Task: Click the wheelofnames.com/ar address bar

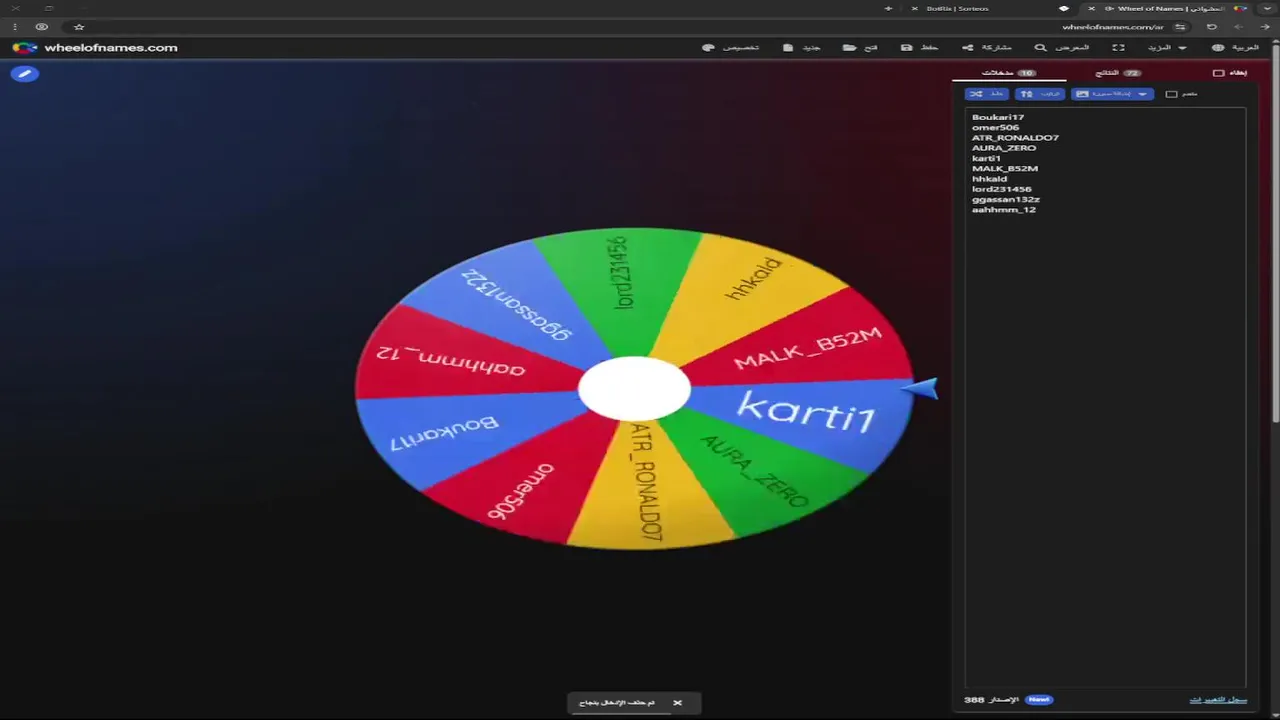Action: pyautogui.click(x=1112, y=27)
